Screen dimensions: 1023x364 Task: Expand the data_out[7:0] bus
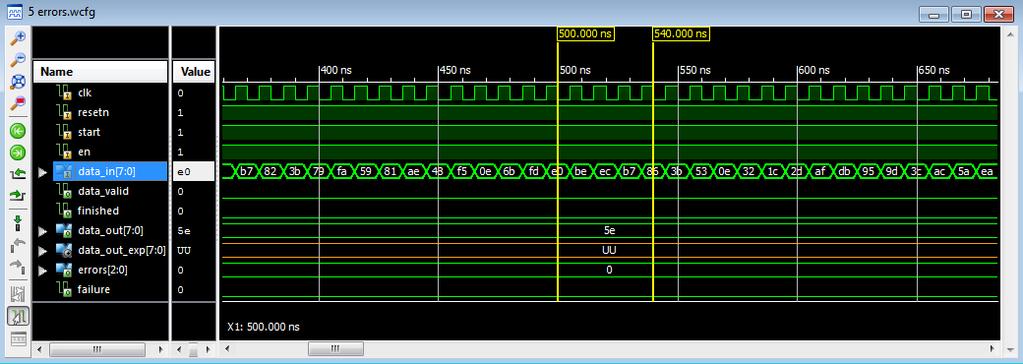click(x=42, y=231)
